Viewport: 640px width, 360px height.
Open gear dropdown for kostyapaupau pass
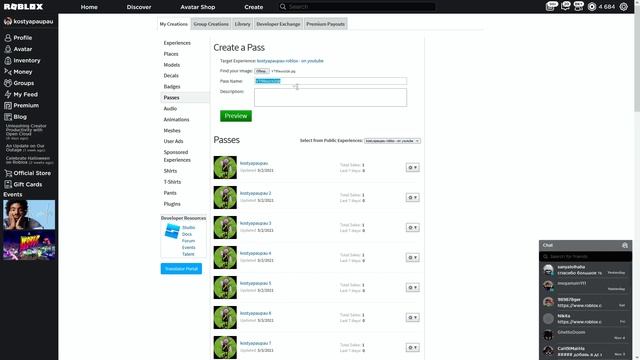tap(413, 167)
